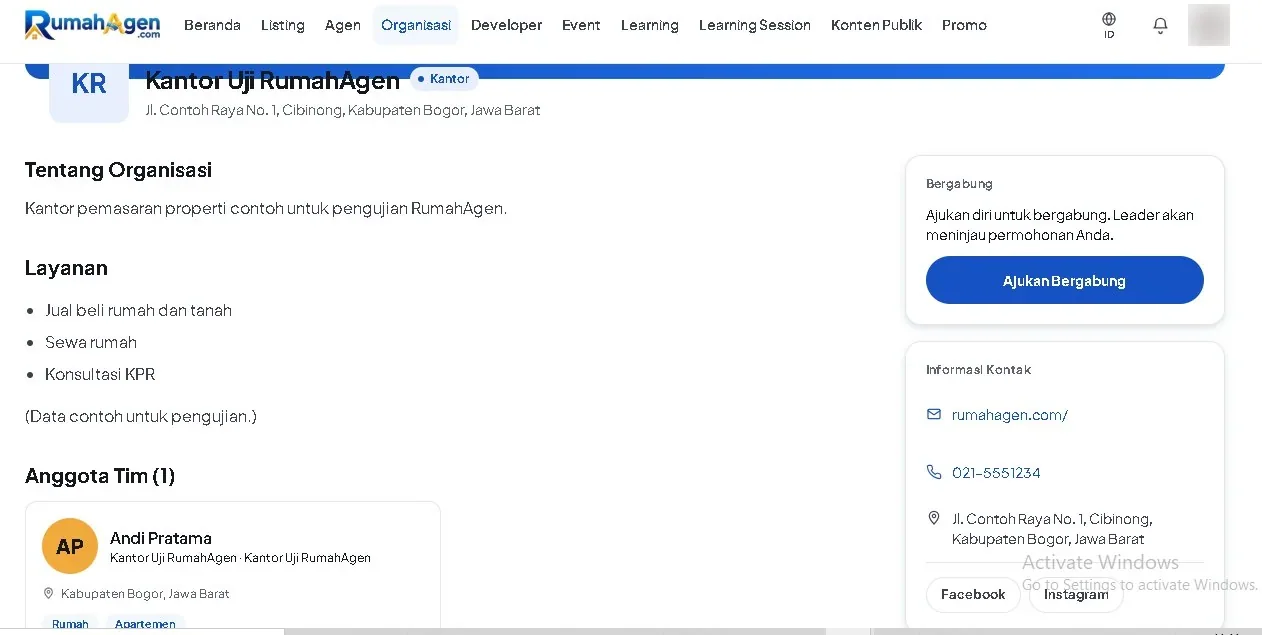Open the language globe ID selector
The width and height of the screenshot is (1262, 635).
coord(1109,25)
